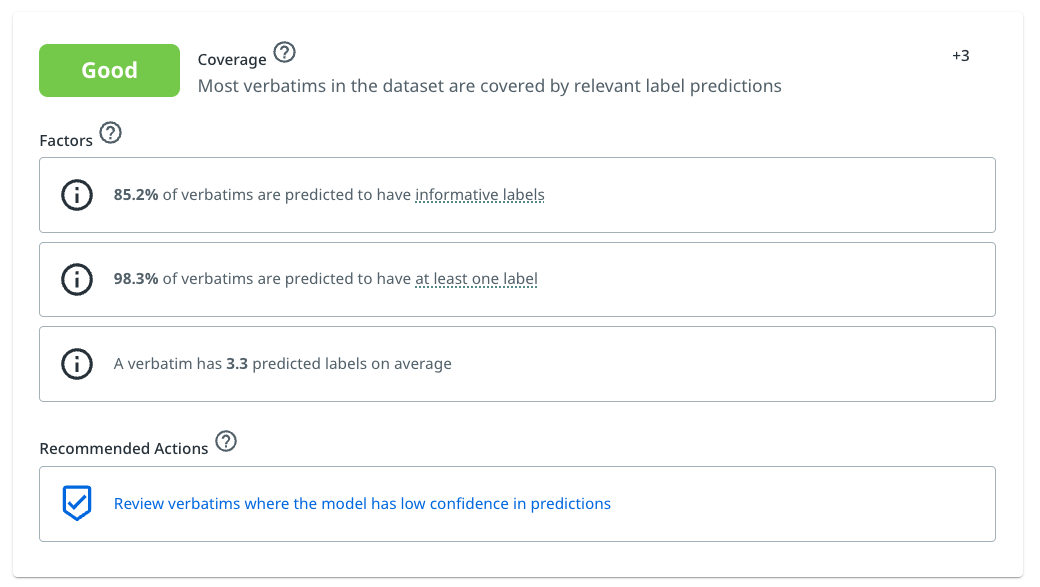This screenshot has width=1040, height=587.
Task: Click help icon next to Recommended Actions
Action: tap(226, 441)
